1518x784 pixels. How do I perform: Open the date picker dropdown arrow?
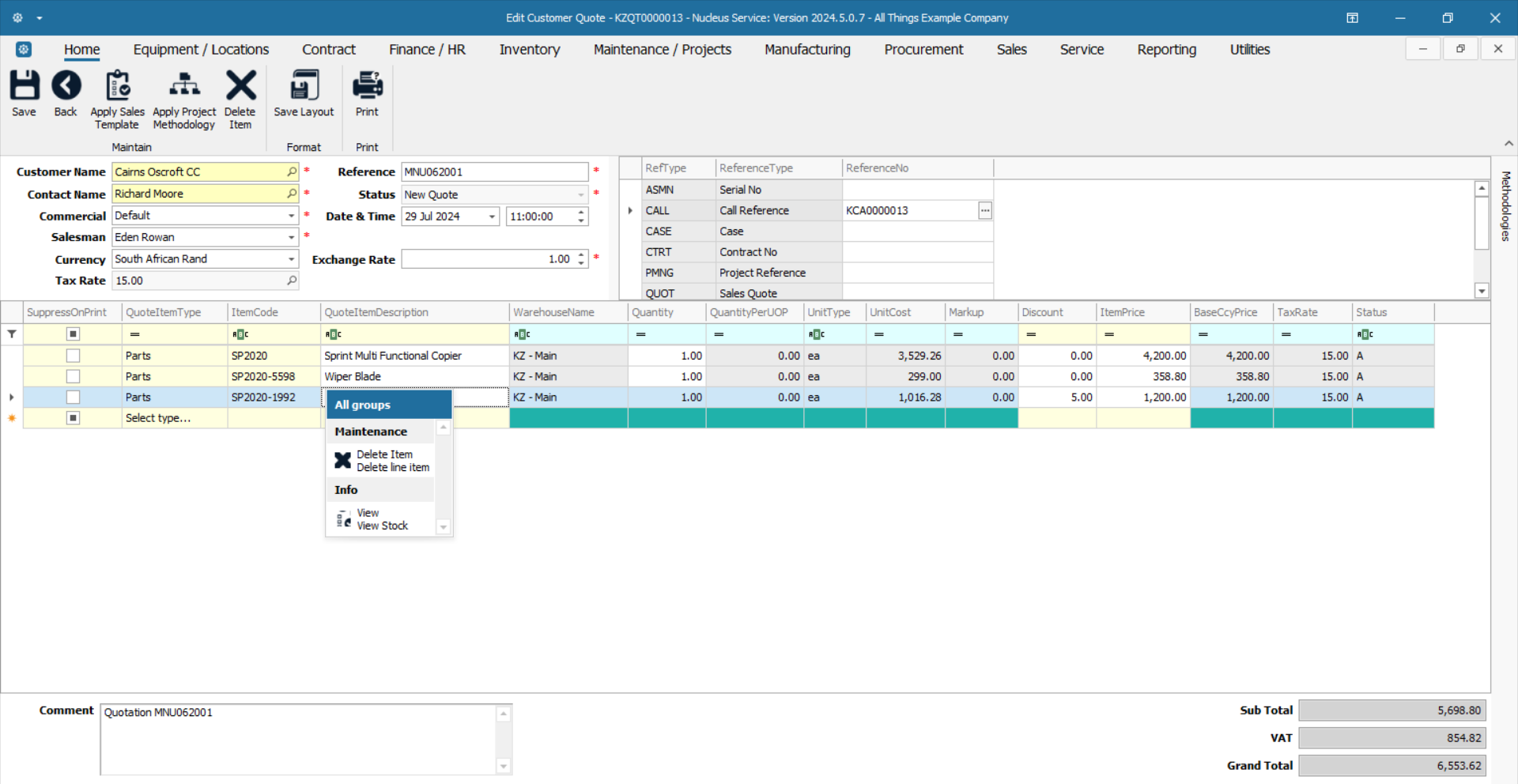pyautogui.click(x=492, y=217)
